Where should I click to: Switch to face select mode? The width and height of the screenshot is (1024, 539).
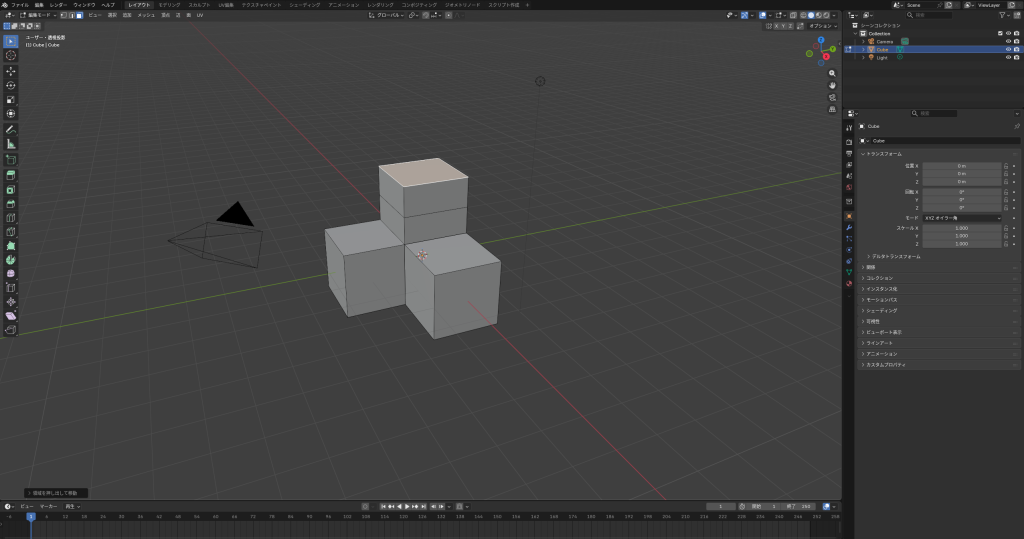[x=80, y=16]
